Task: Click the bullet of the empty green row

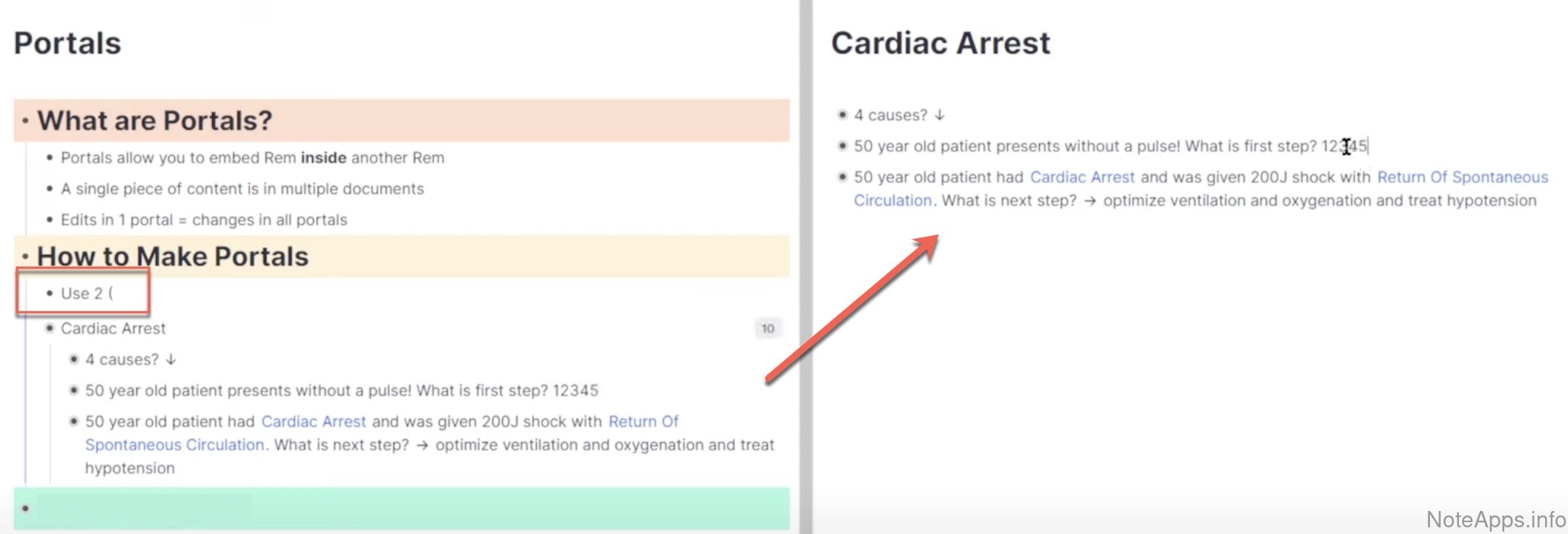Action: (25, 509)
